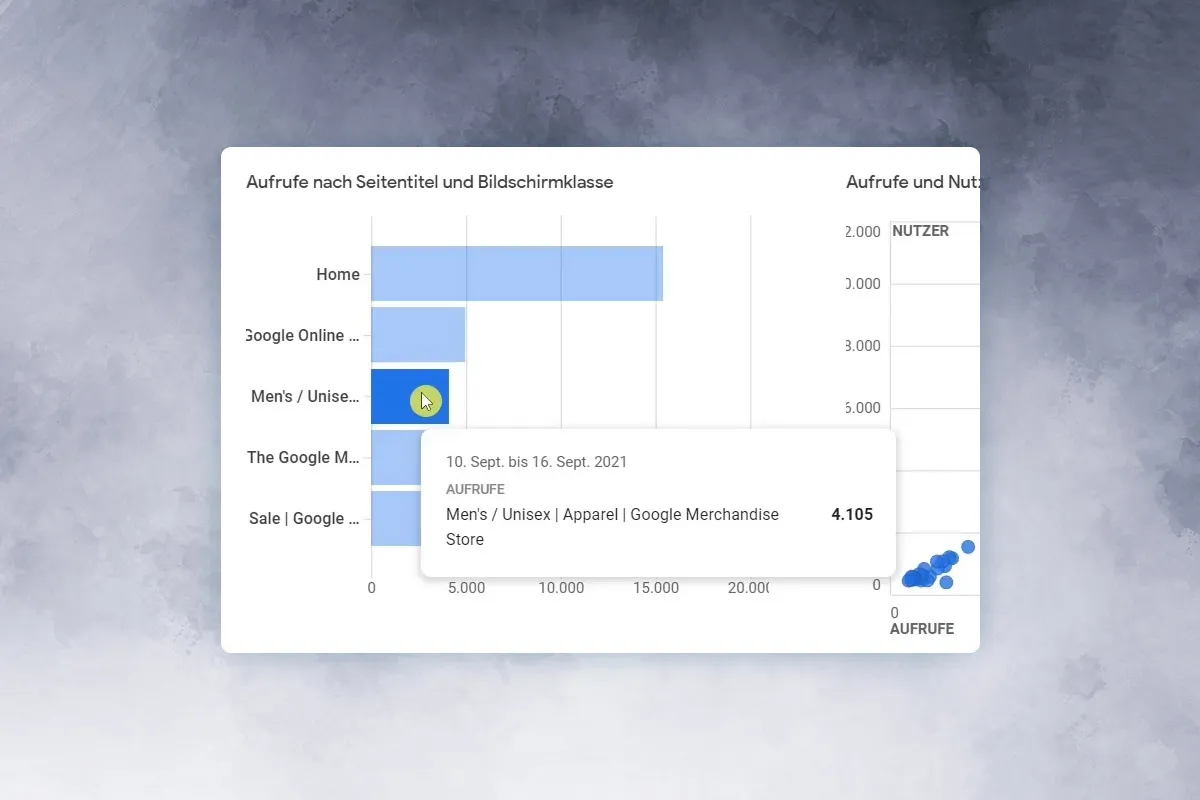Click the topmost scatter plot point

tap(967, 547)
